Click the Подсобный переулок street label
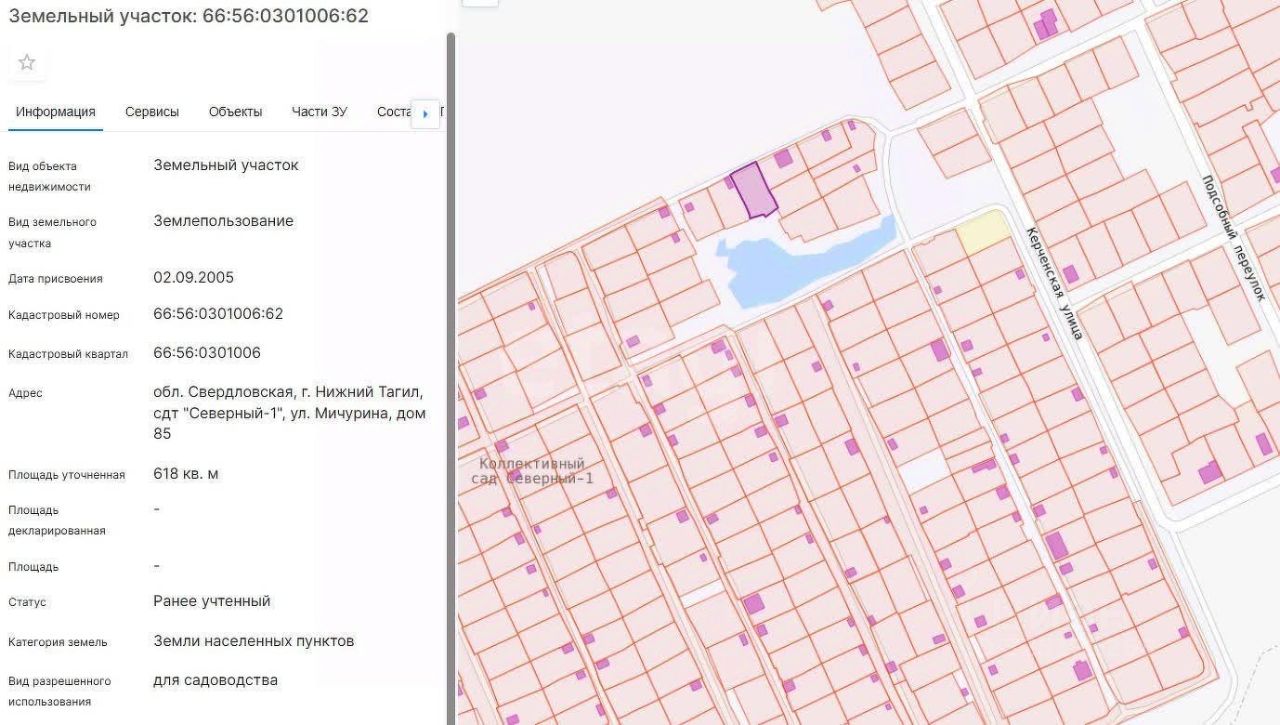Screen dimensions: 1280x725 point(1233,238)
